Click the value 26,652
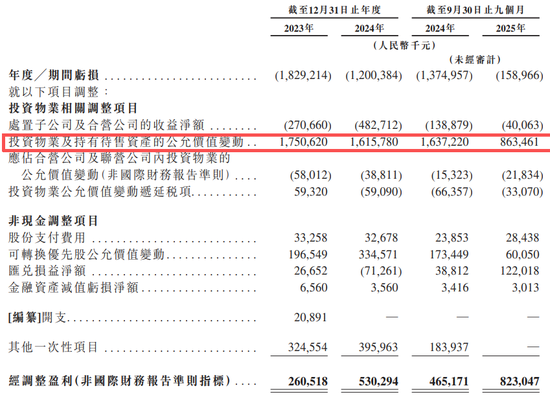Image resolution: width=550 pixels, height=399 pixels. 311,271
